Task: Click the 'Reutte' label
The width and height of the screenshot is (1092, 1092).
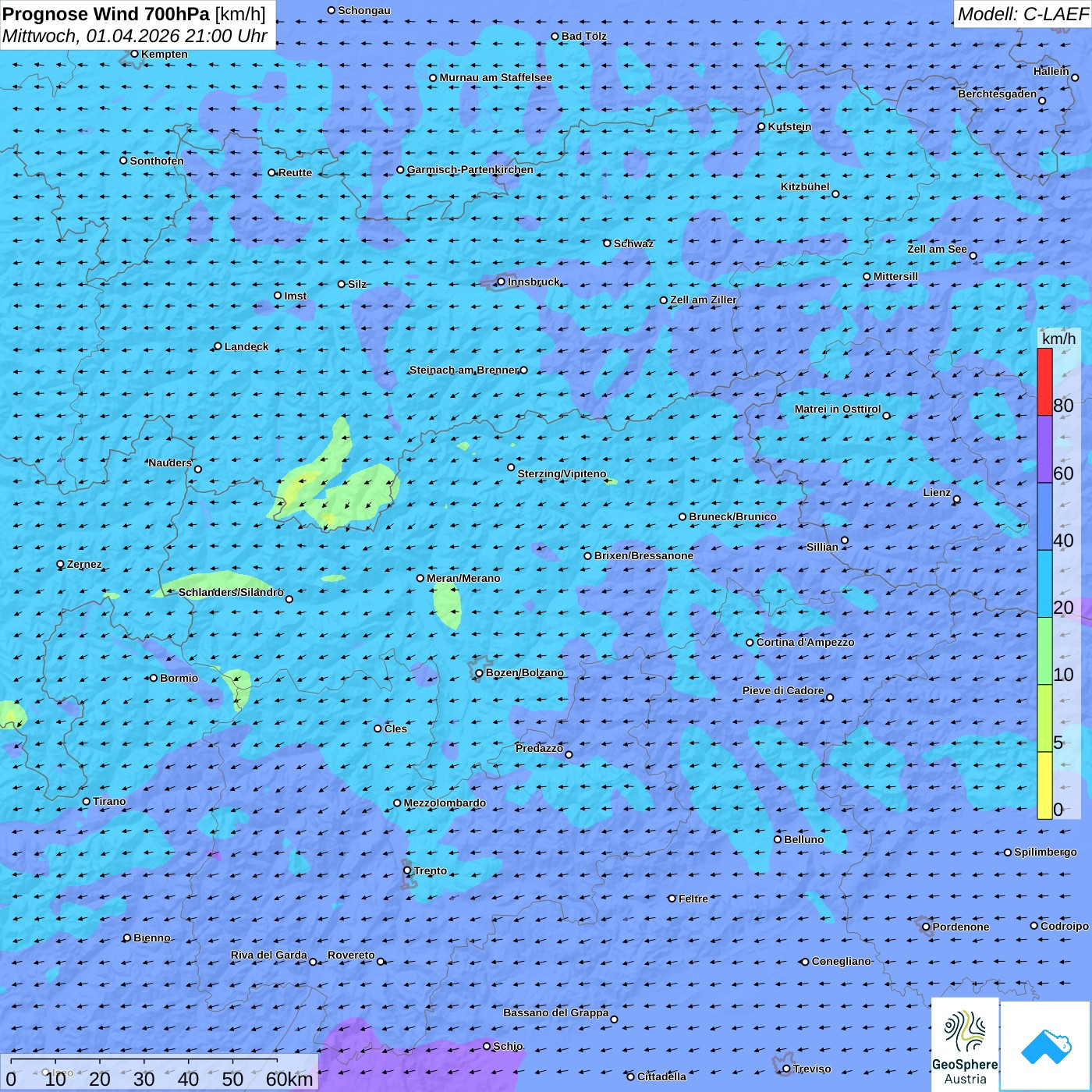Action: [295, 172]
